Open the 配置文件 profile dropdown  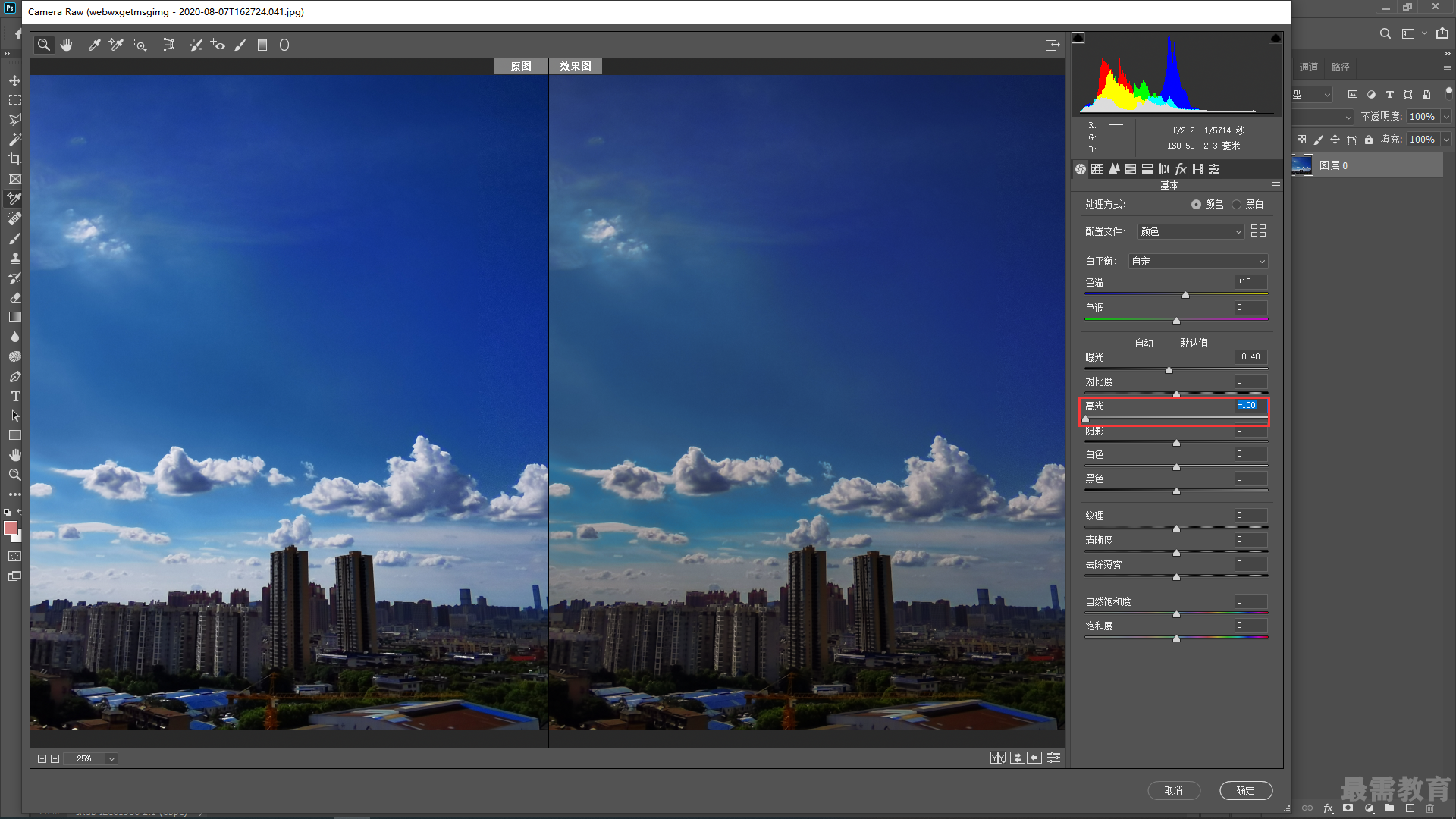tap(1191, 231)
